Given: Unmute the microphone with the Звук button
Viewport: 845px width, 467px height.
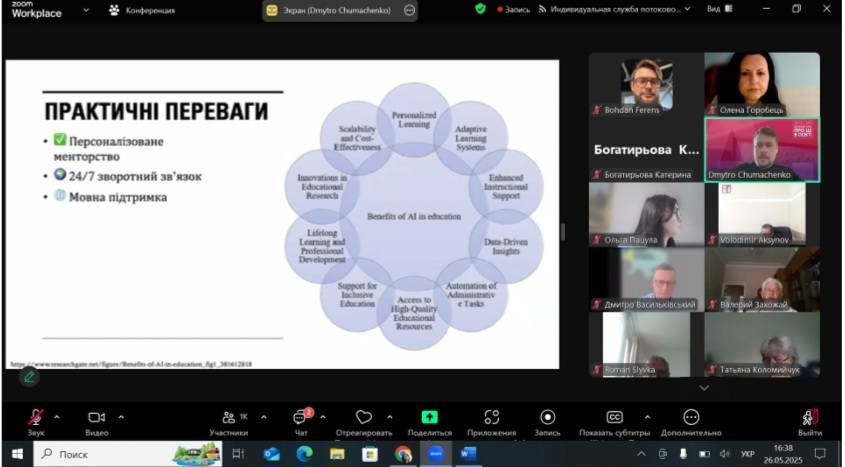Looking at the screenshot, I should [36, 417].
